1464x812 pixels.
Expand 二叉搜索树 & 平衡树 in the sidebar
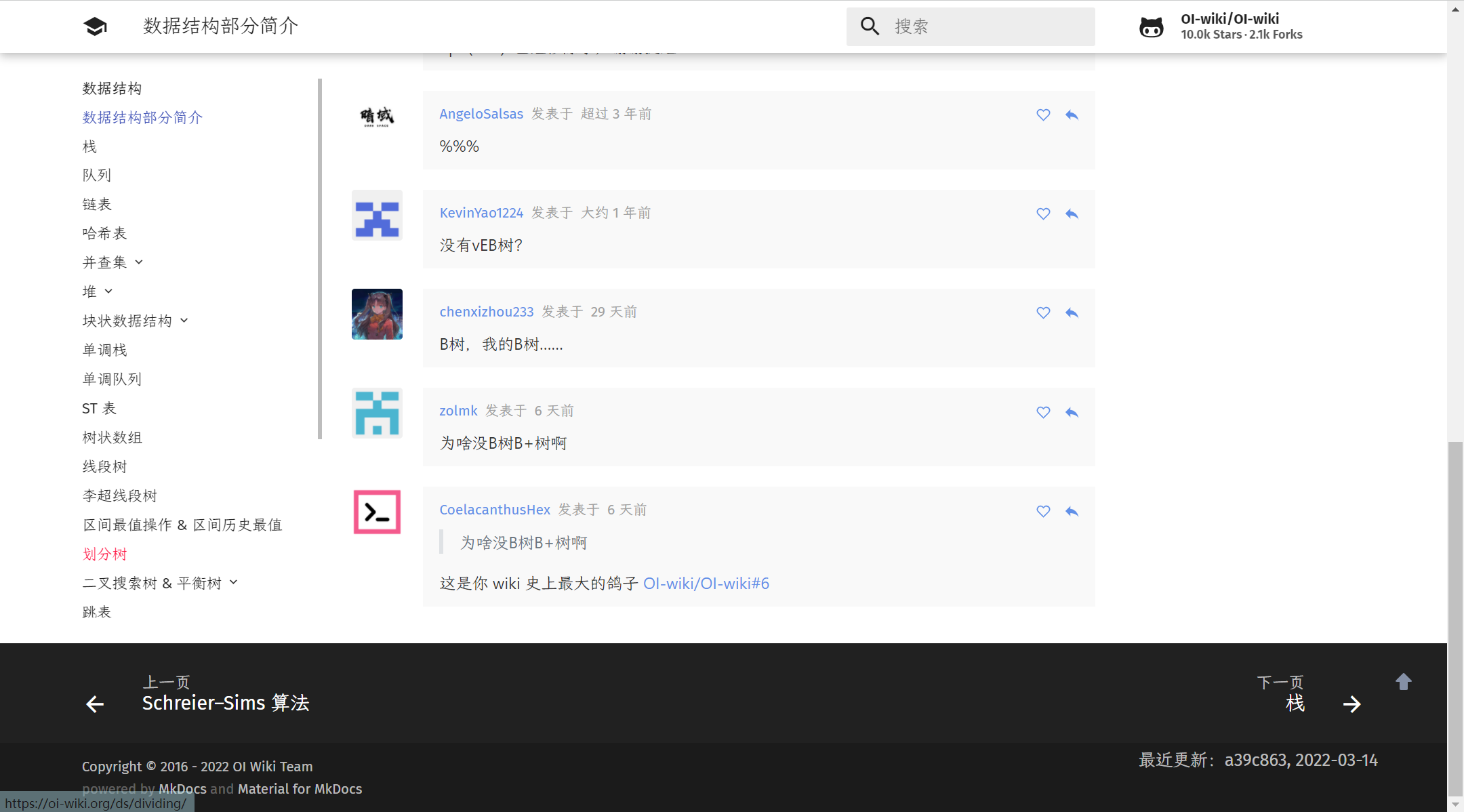[x=234, y=582]
